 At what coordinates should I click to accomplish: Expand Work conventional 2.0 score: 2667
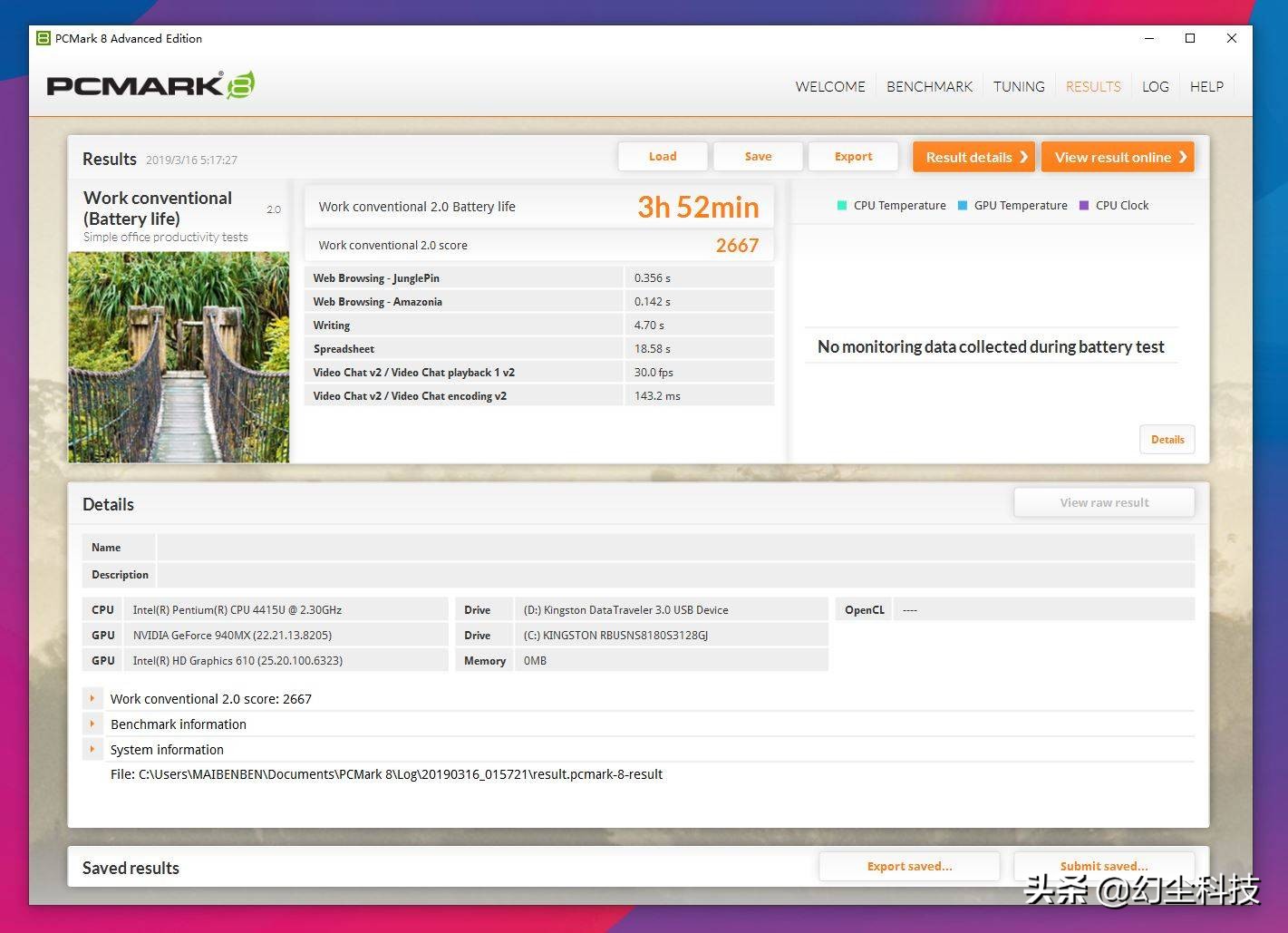pos(92,698)
